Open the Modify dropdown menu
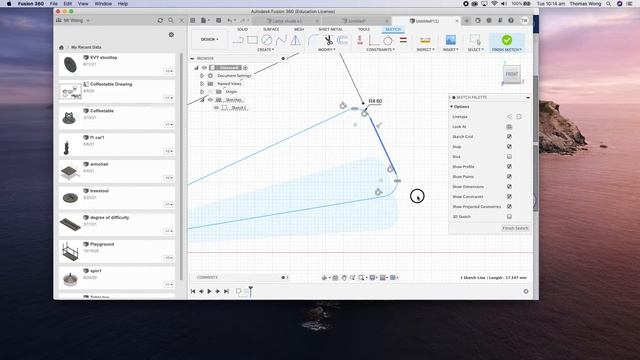640x360 pixels. click(x=327, y=50)
